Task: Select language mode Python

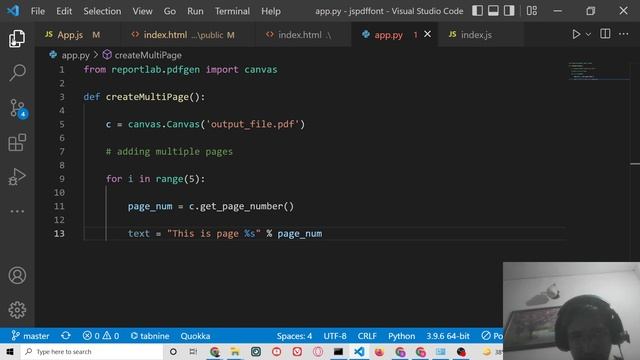Action: [401, 336]
